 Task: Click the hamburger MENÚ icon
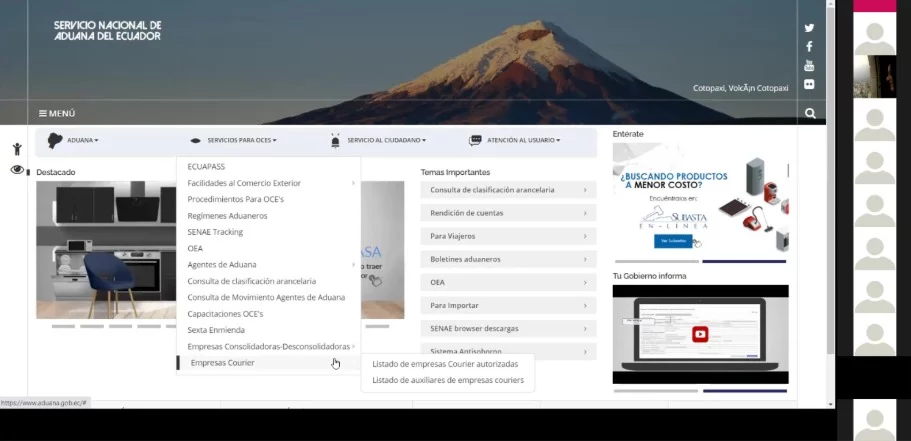point(44,114)
